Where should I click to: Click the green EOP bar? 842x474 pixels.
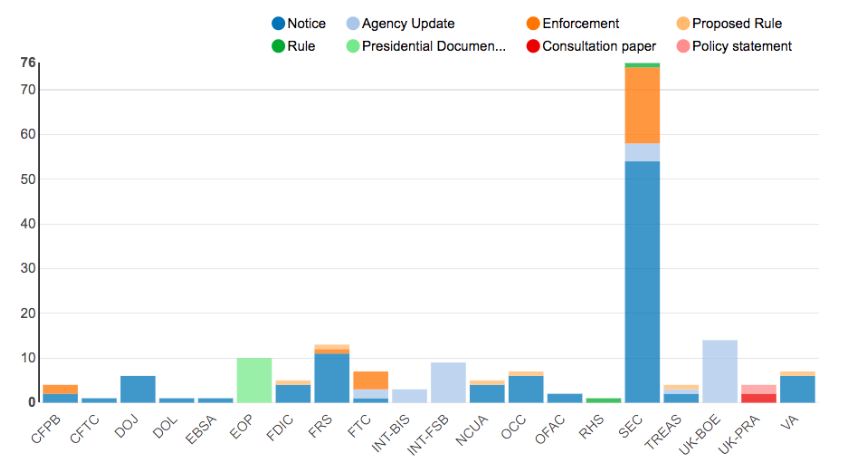[x=254, y=380]
